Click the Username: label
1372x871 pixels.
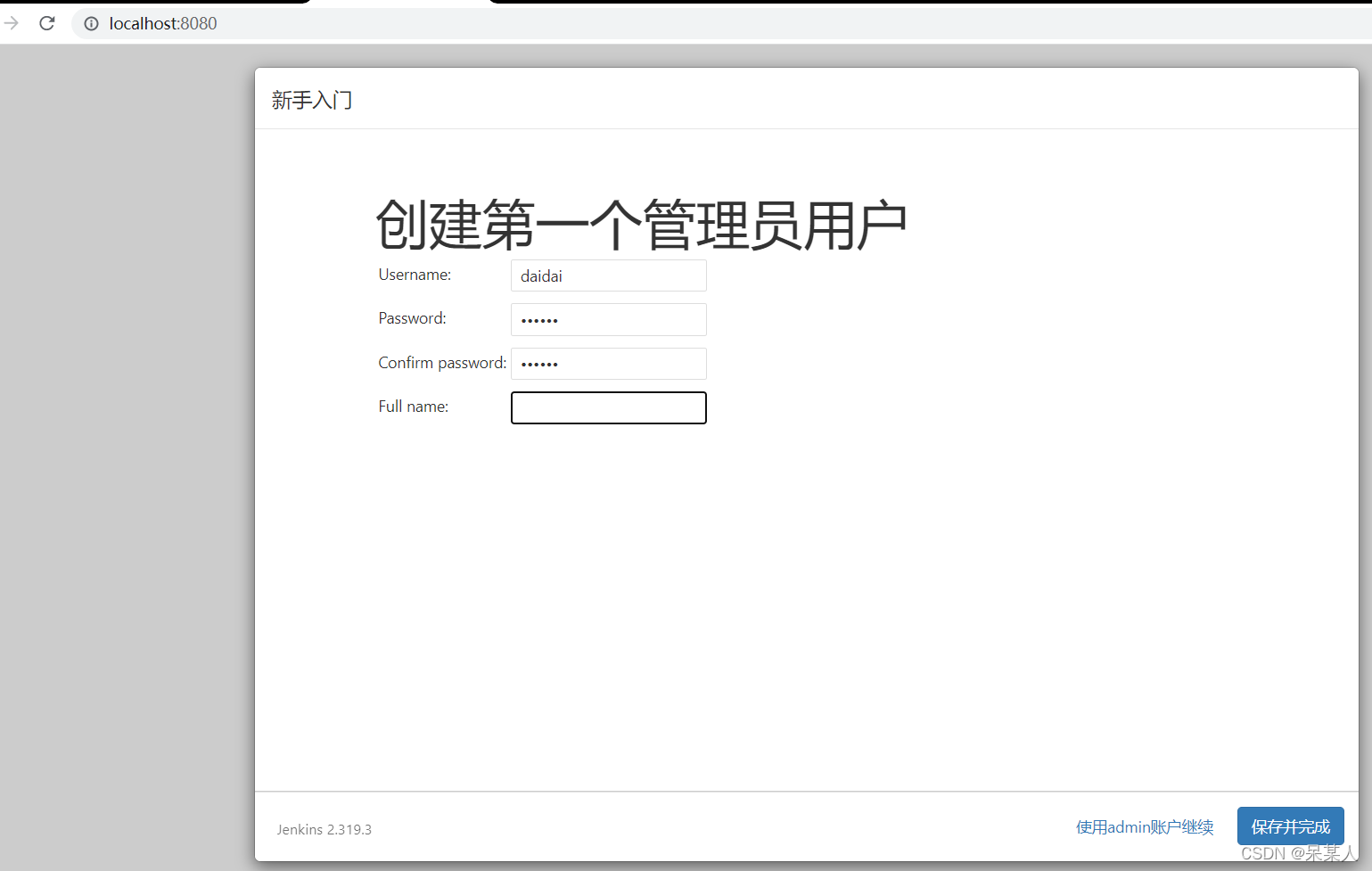click(x=415, y=275)
